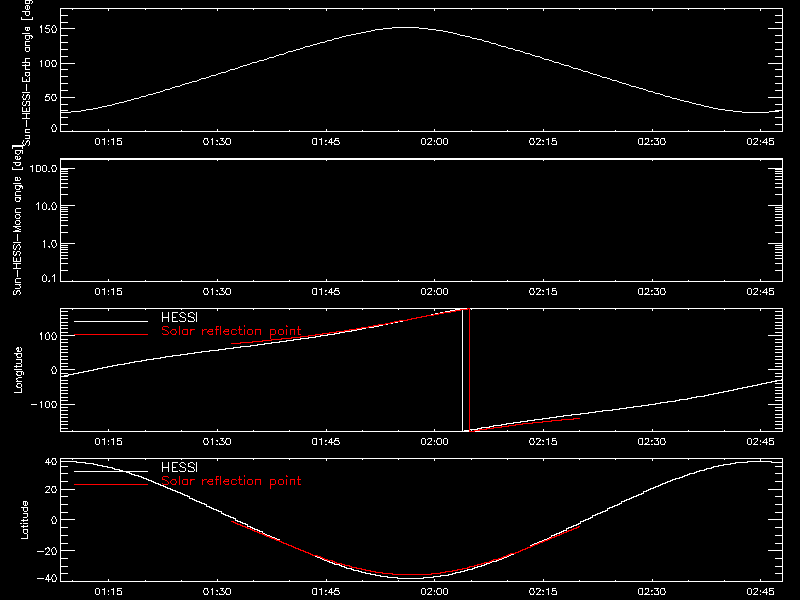Pick 01:15 label under the Latitude plot
The height and width of the screenshot is (600, 800).
[x=108, y=592]
